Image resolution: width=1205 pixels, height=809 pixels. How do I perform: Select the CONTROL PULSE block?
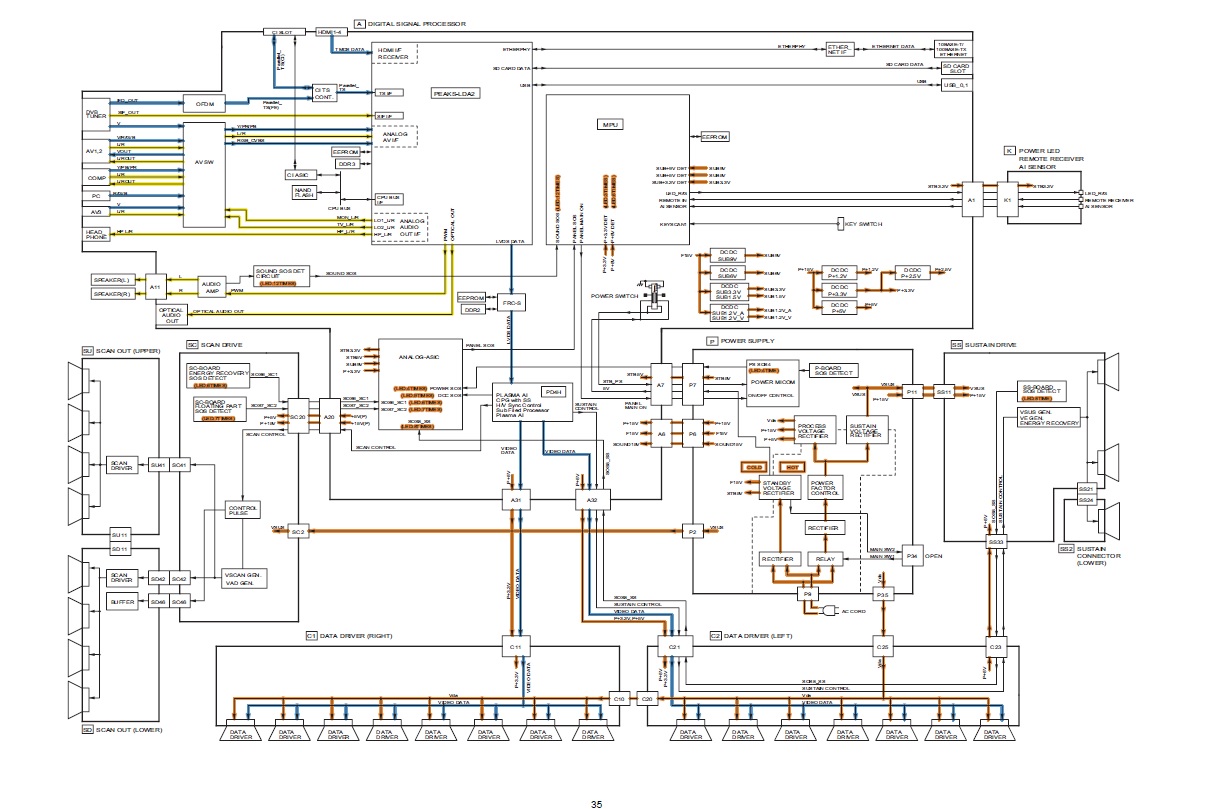coord(243,510)
